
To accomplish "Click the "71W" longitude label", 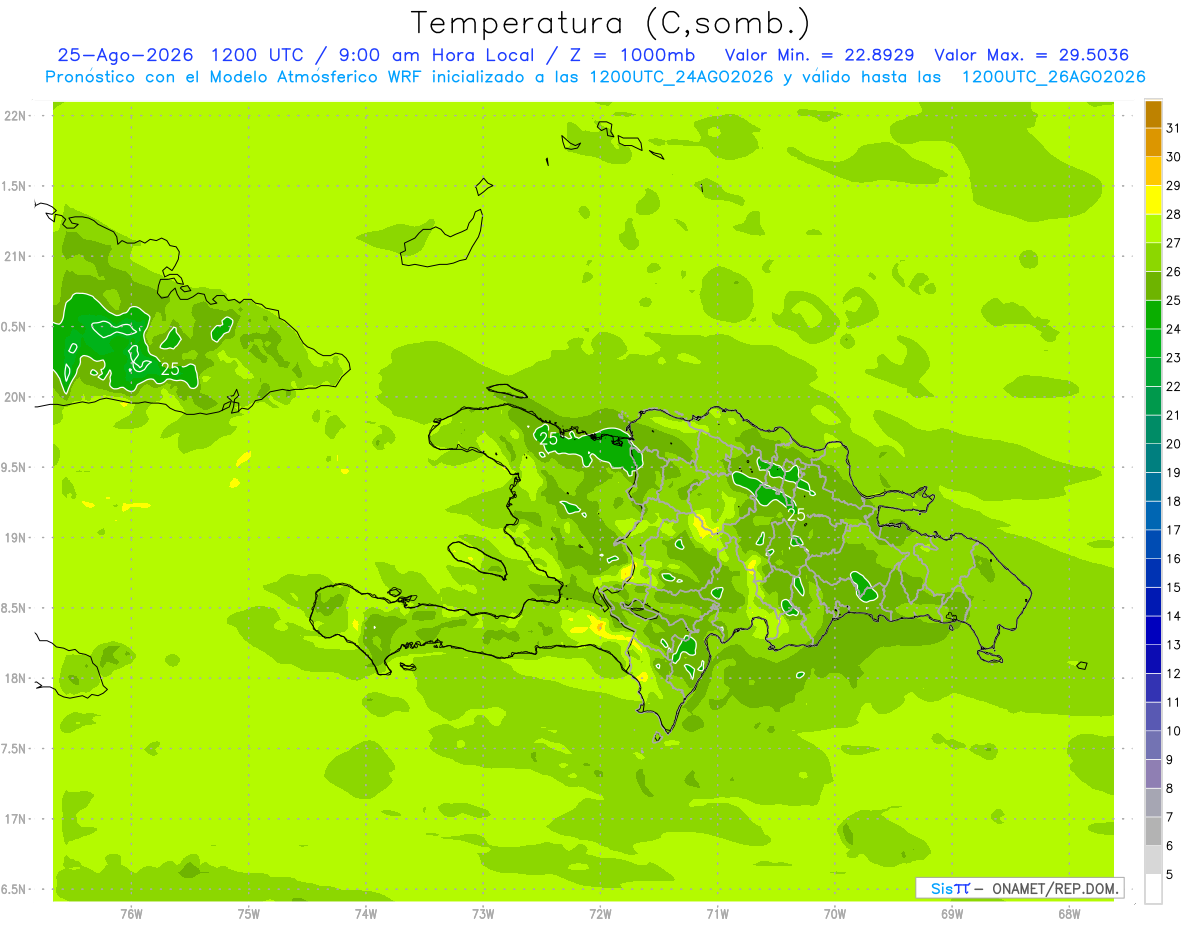I will [717, 913].
